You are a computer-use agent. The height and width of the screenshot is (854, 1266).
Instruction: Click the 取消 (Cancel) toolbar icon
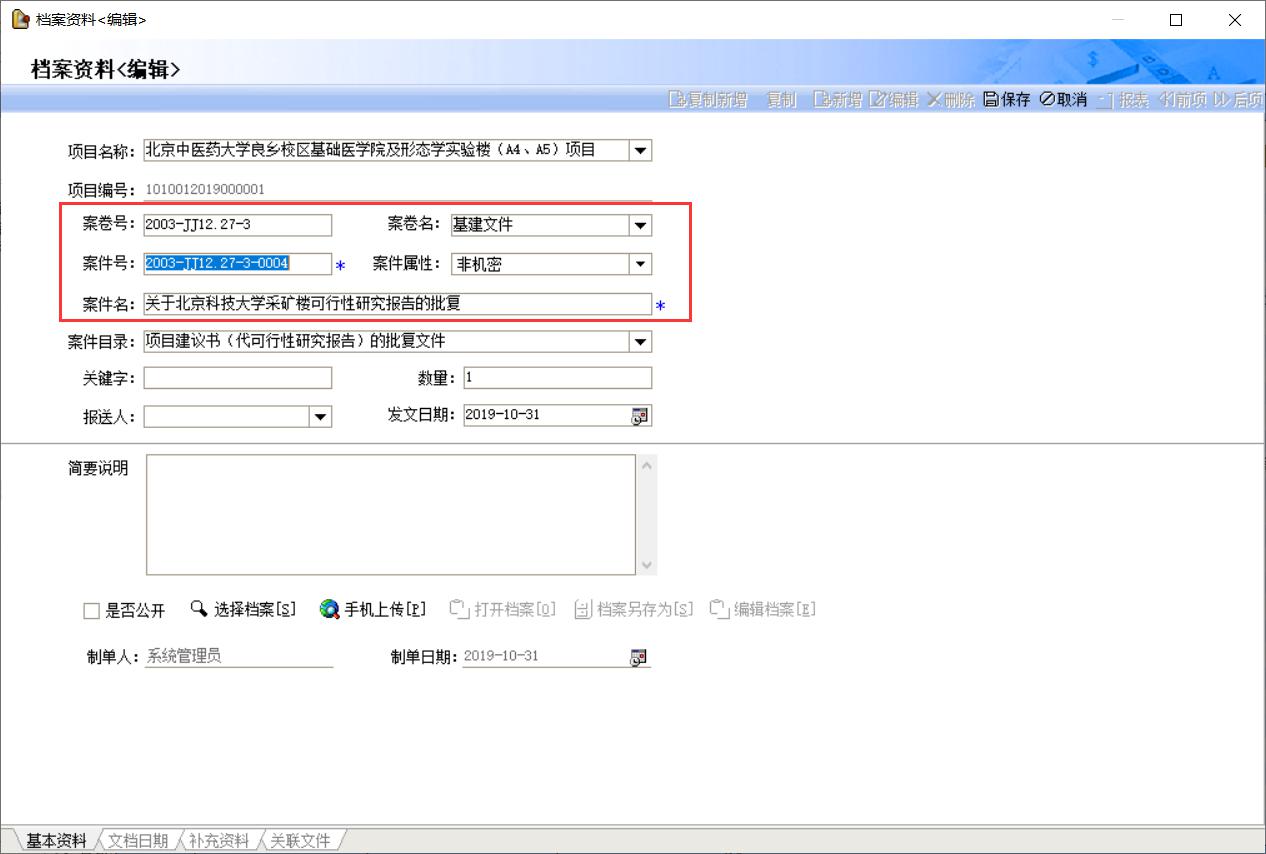click(1047, 100)
